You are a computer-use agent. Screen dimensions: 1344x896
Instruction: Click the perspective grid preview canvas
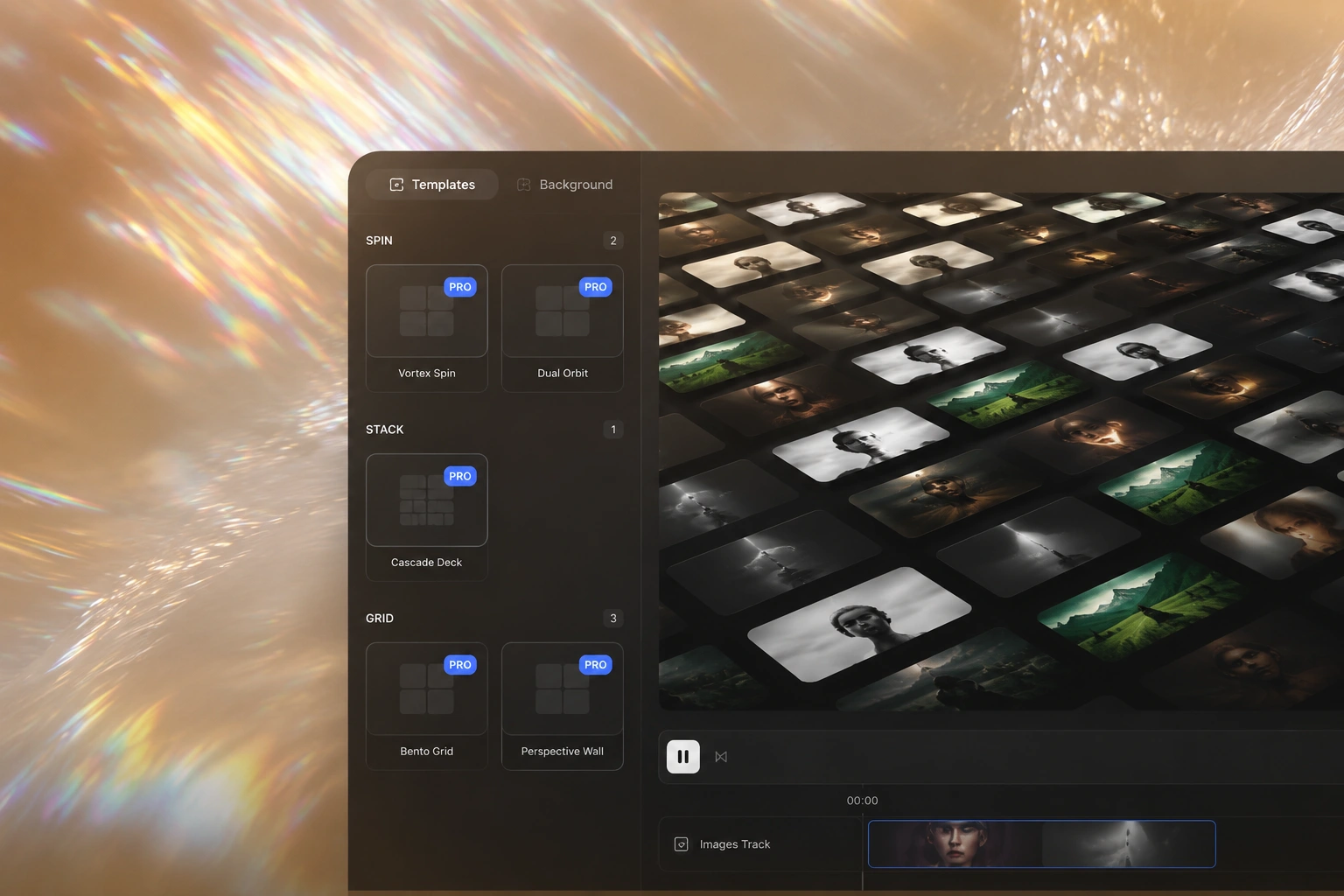1001,451
